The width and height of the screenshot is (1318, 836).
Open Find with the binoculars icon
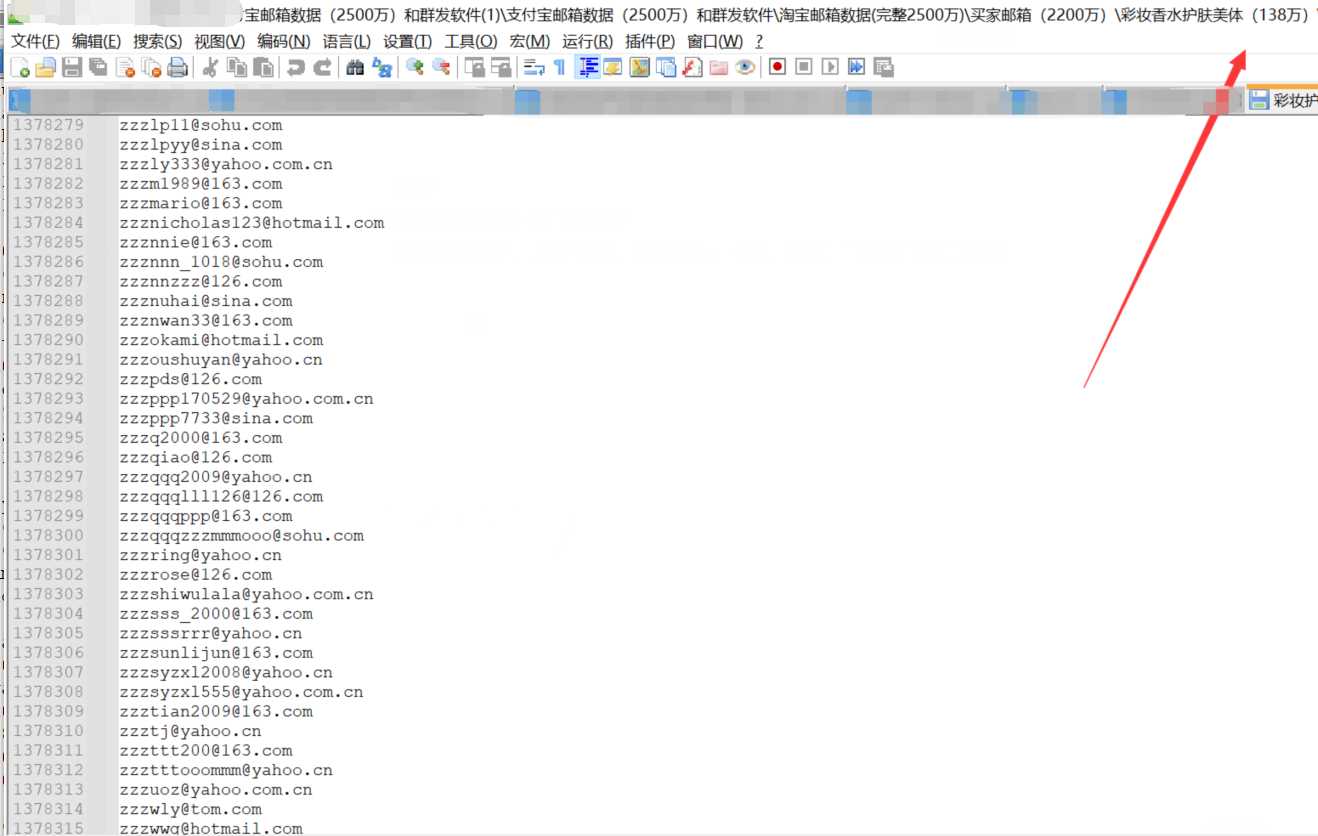tap(355, 67)
